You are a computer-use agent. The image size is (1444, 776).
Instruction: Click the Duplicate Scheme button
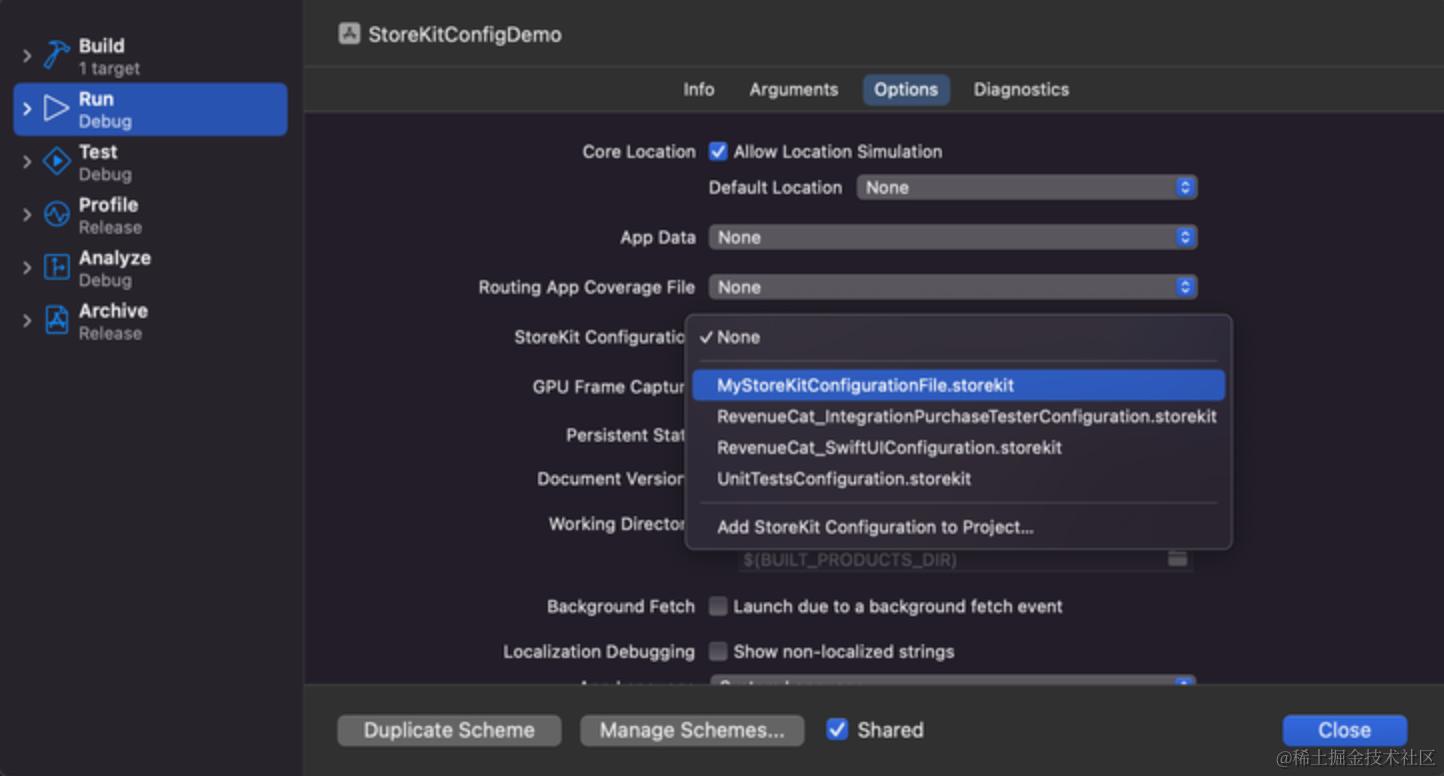click(449, 730)
